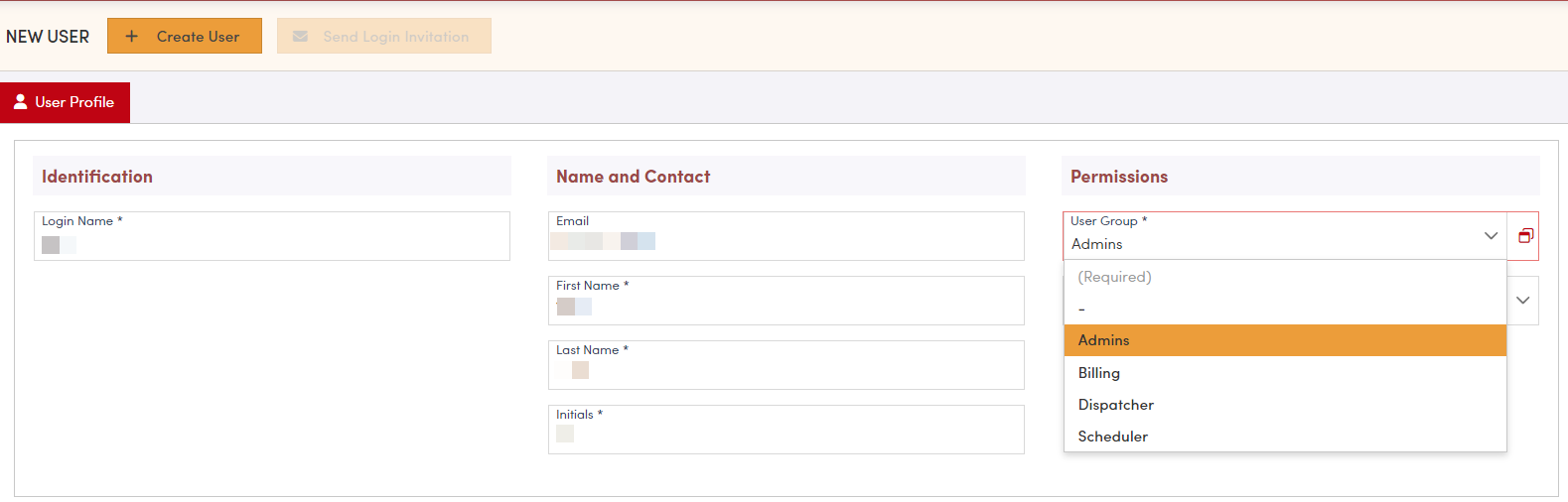Screen dimensions: 1568x502
Task: Select the Admins option in the list
Action: tap(1104, 340)
